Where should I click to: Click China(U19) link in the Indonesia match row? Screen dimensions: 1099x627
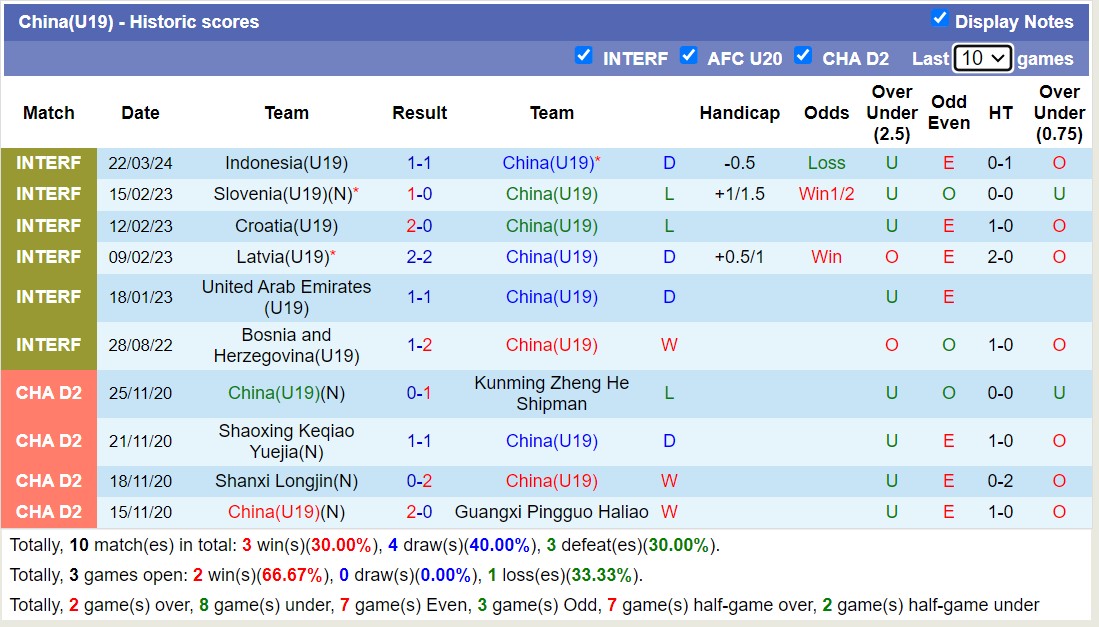click(x=549, y=163)
